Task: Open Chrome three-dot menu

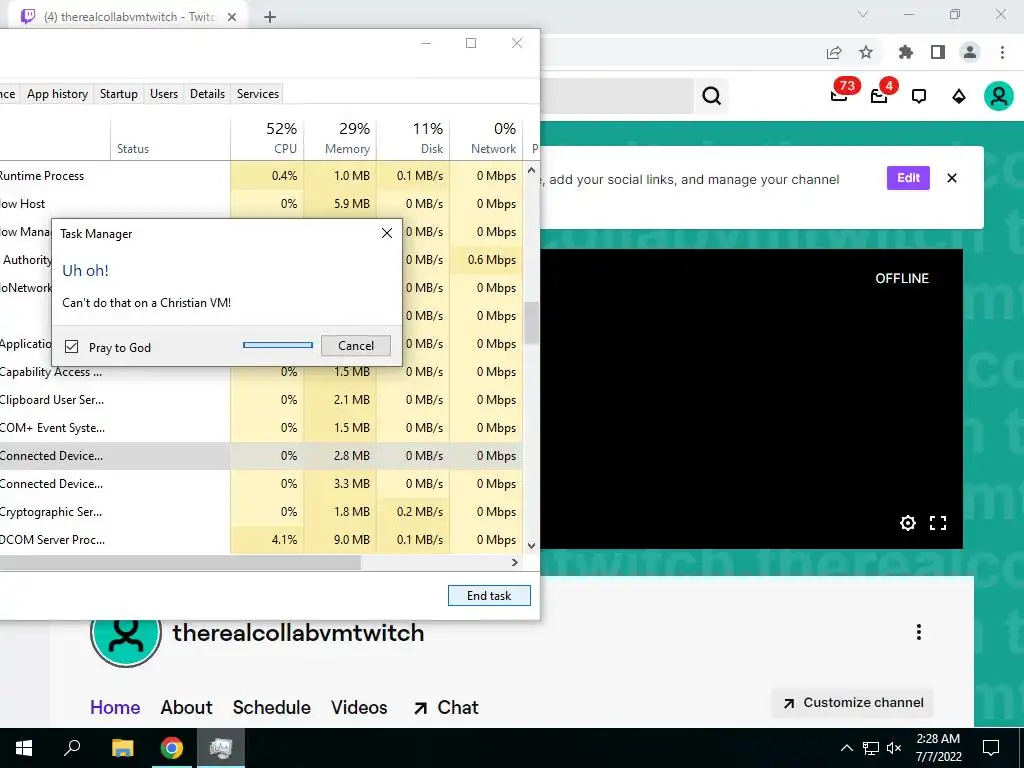Action: click(1002, 52)
